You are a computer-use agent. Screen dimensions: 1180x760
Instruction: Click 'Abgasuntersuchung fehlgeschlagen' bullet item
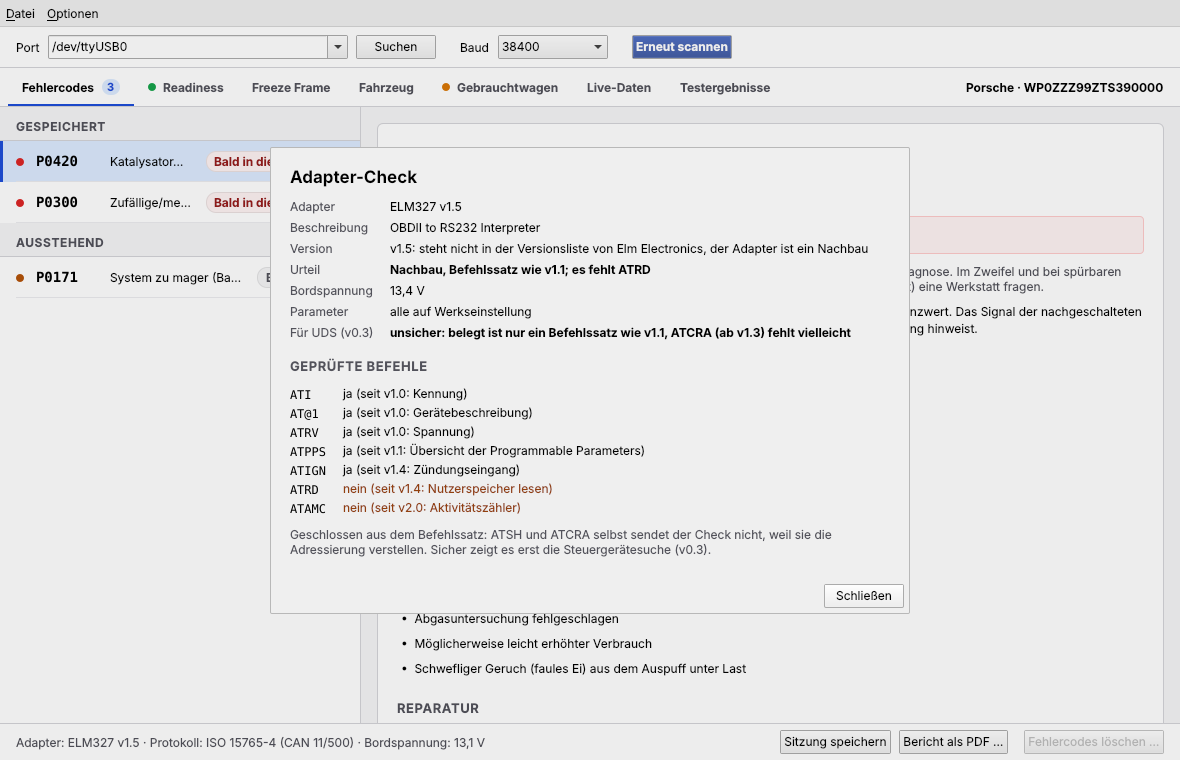click(x=516, y=619)
